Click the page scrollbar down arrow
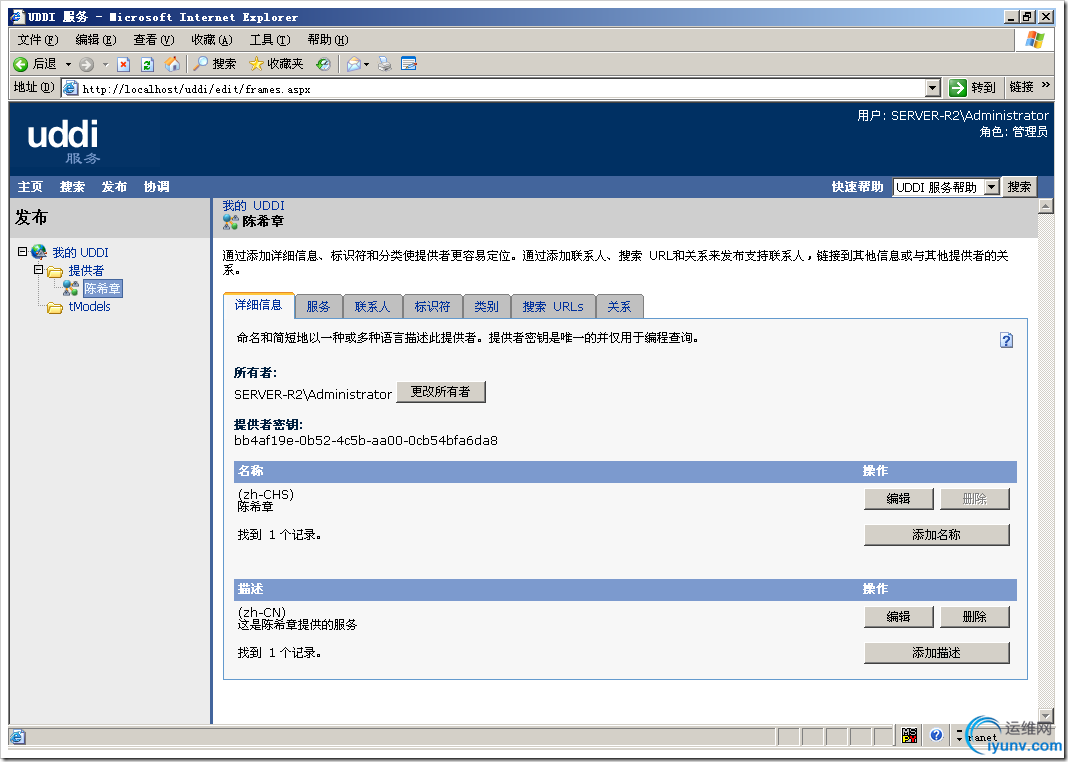 tap(1046, 715)
